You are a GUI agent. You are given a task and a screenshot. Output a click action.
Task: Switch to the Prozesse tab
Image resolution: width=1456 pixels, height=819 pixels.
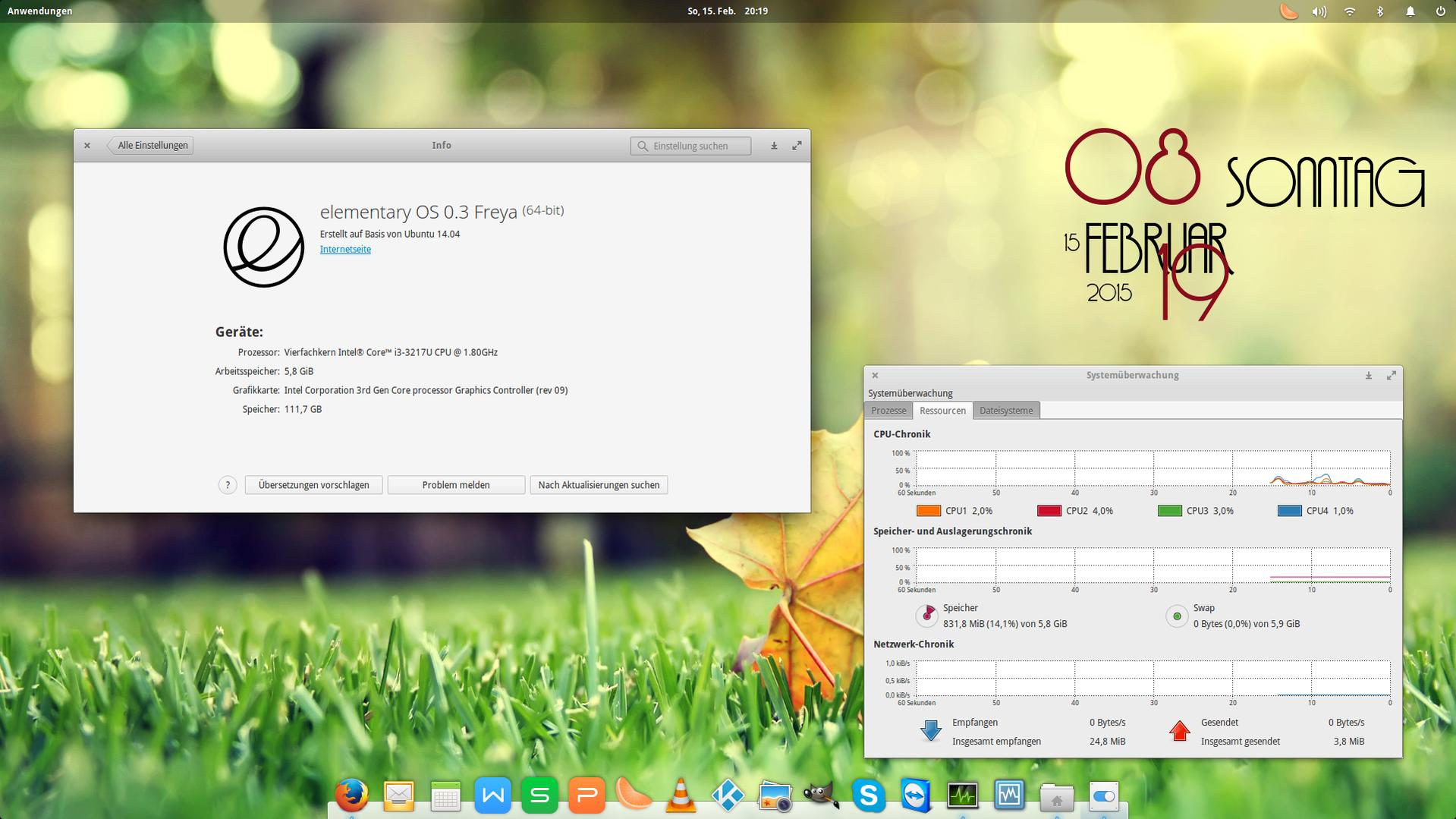[x=888, y=411]
